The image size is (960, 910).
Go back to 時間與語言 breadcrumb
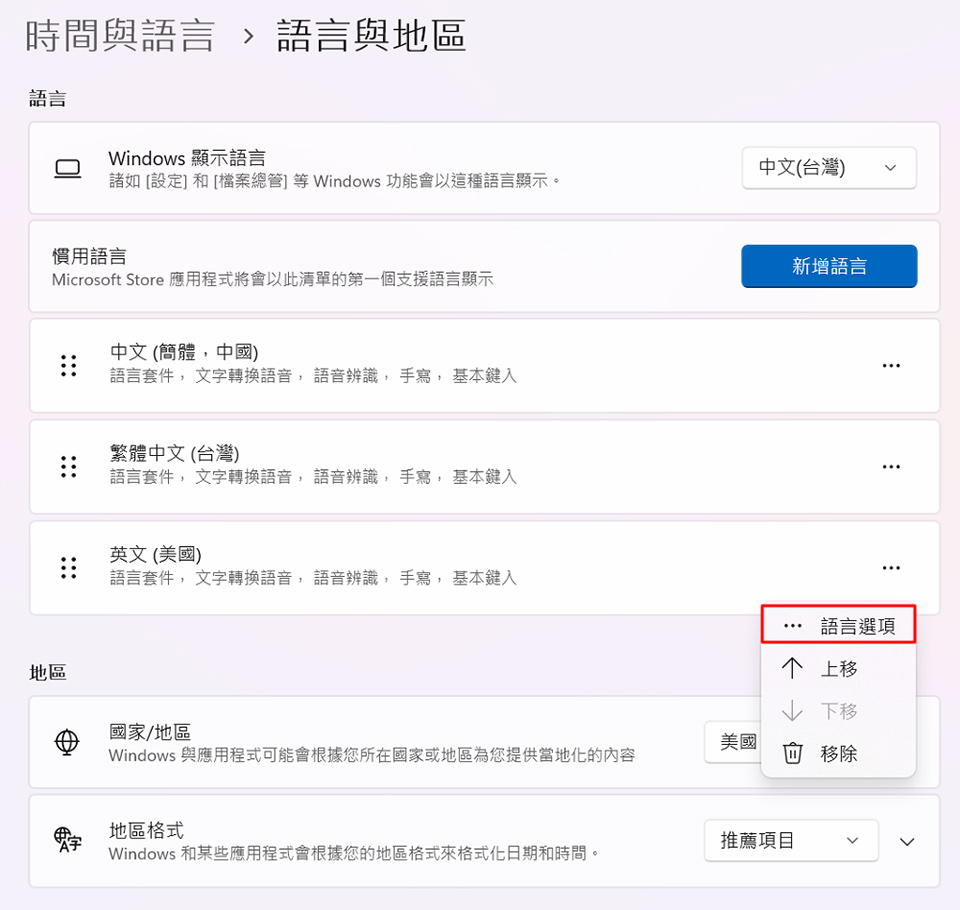tap(120, 37)
